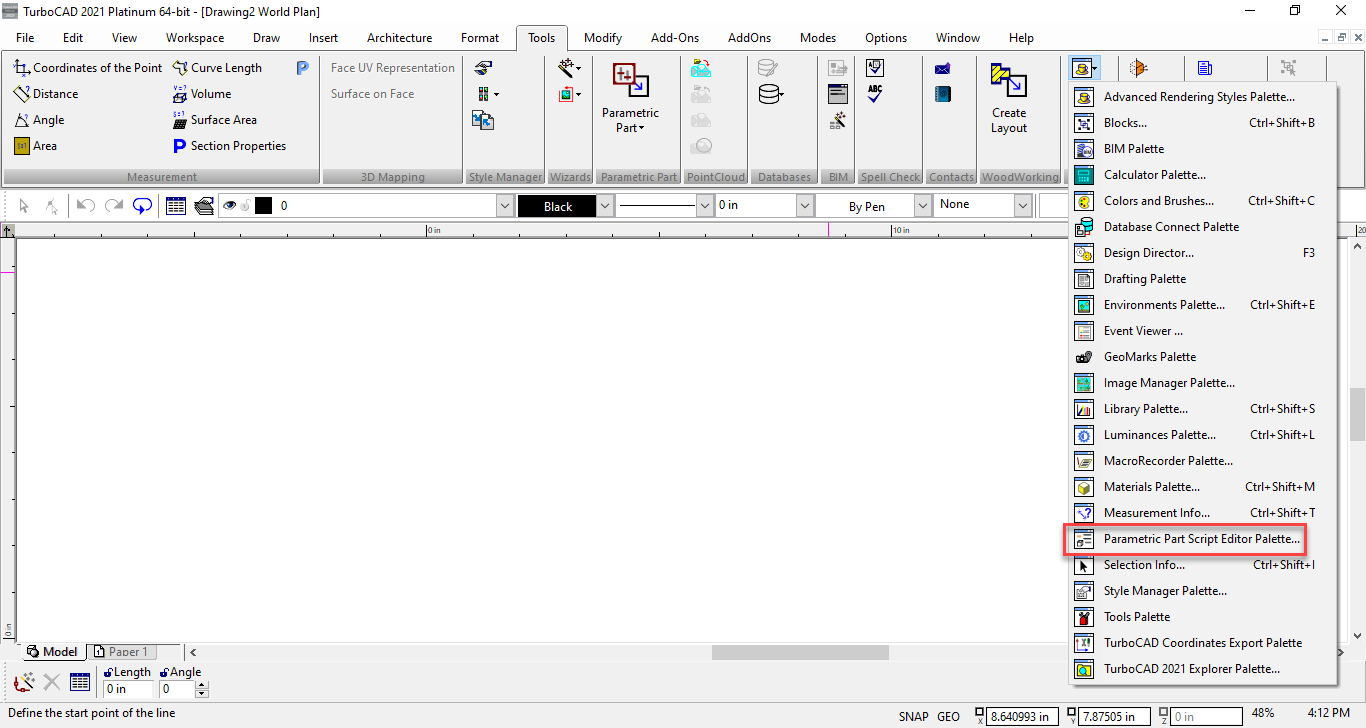Open the File menu
The height and width of the screenshot is (728, 1366).
click(x=25, y=38)
